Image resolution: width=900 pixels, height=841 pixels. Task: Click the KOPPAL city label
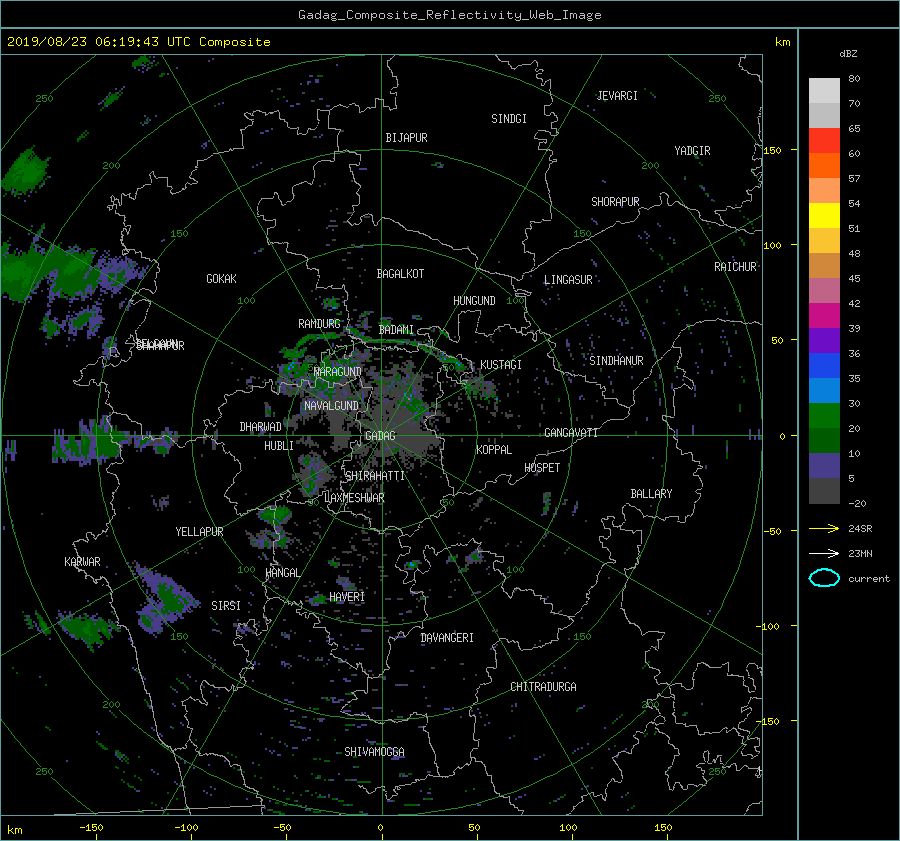(494, 450)
